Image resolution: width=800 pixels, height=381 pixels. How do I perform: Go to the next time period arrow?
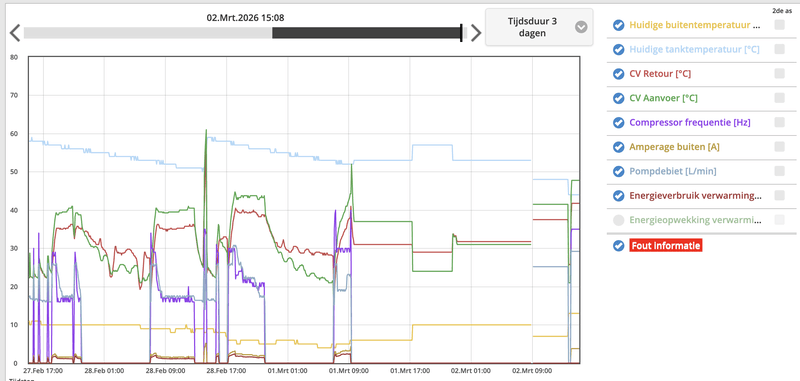point(476,33)
